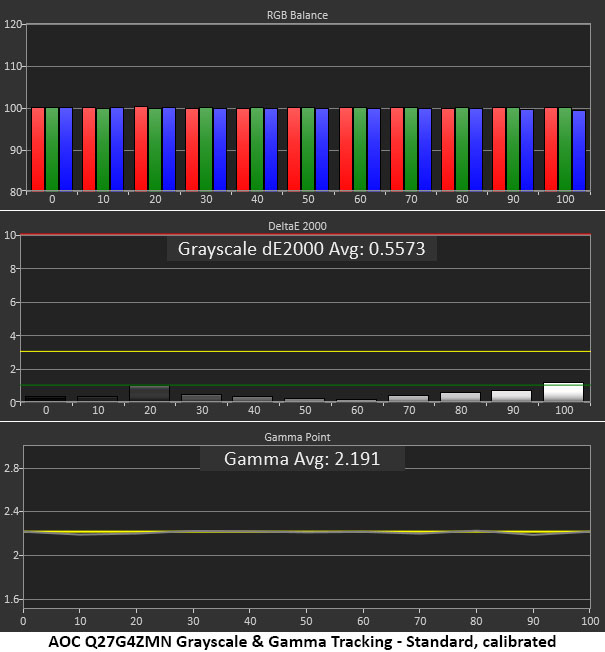Click the blue bar at 0 in RGB Balance
Image resolution: width=605 pixels, height=652 pixels.
[66, 149]
